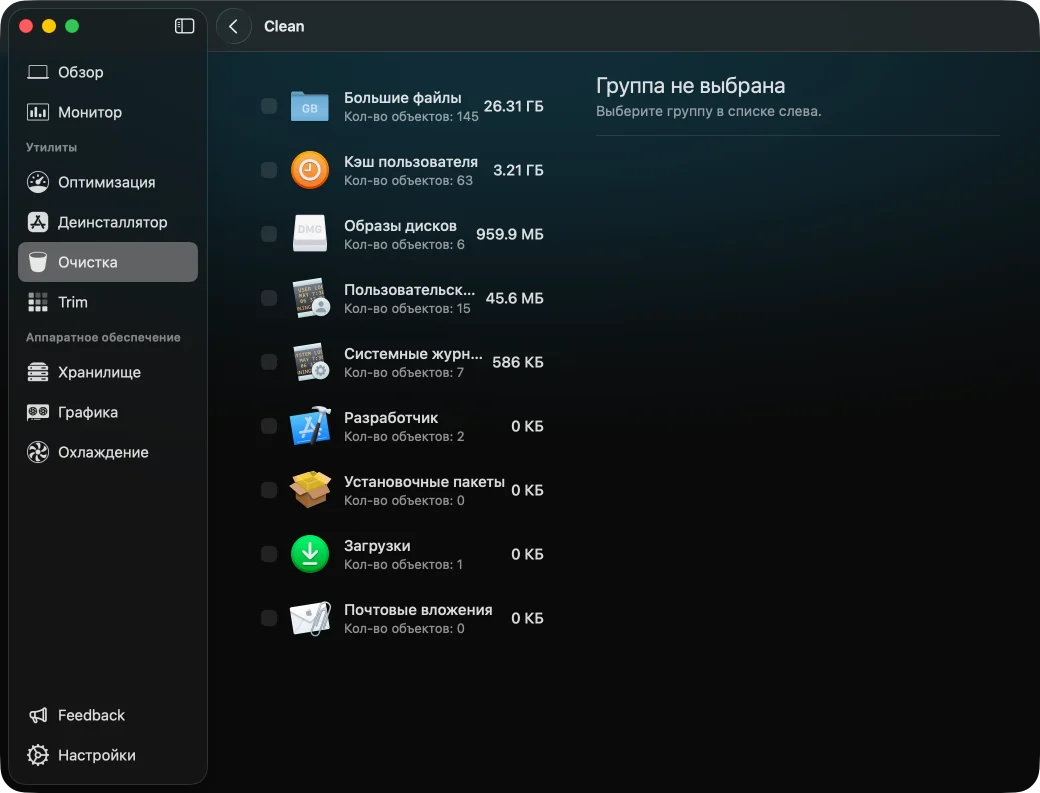The height and width of the screenshot is (793, 1040).
Task: Select the Системные журн... checkbox
Action: pyautogui.click(x=269, y=362)
